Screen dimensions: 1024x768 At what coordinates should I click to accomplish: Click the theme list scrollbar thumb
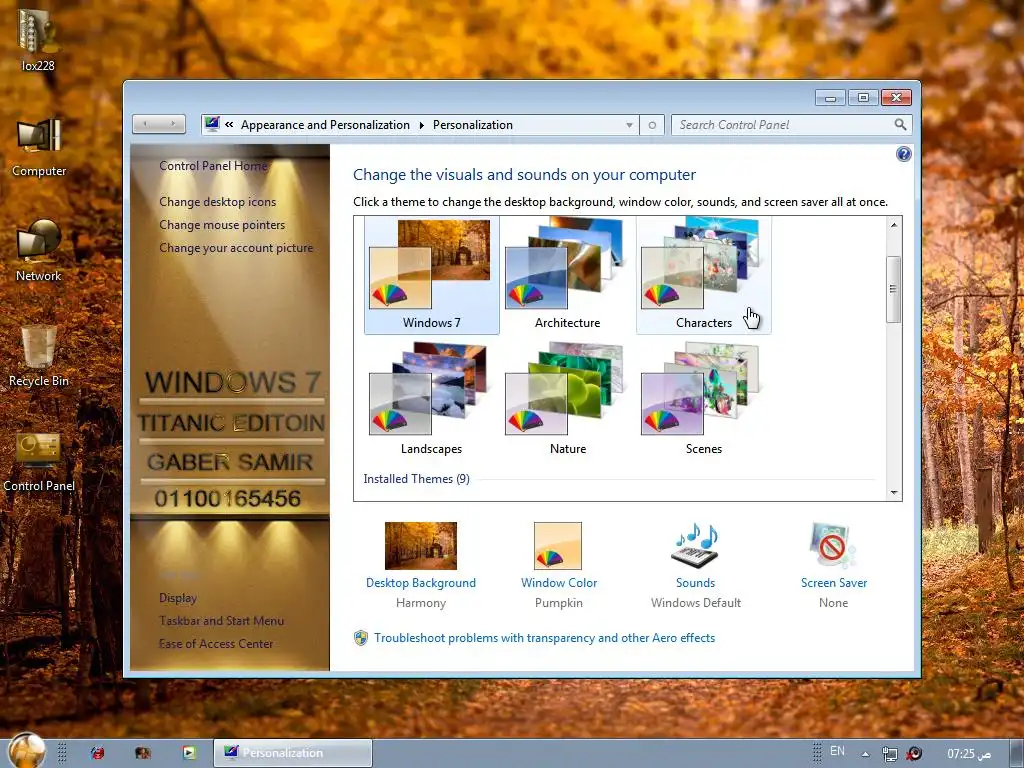894,289
